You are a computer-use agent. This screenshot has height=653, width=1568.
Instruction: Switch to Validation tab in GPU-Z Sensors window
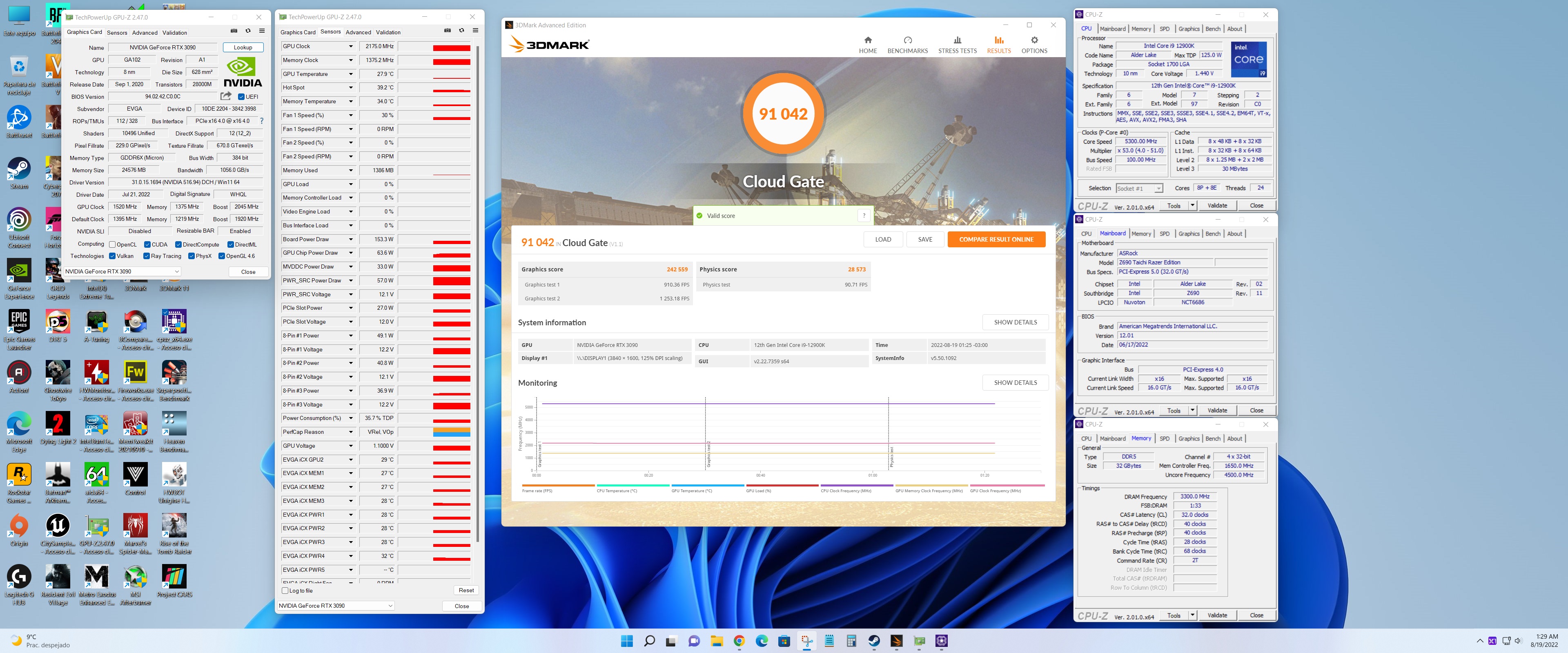coord(388,32)
